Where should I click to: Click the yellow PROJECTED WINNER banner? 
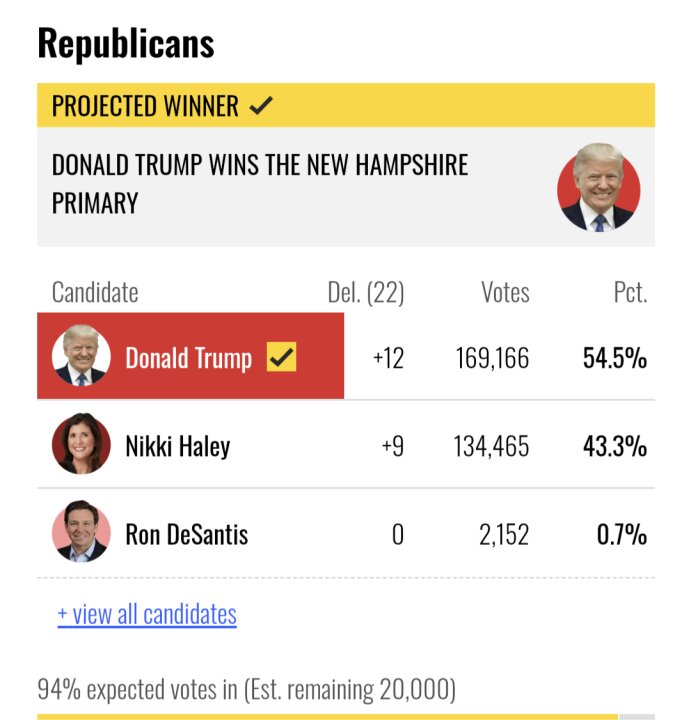(x=346, y=105)
